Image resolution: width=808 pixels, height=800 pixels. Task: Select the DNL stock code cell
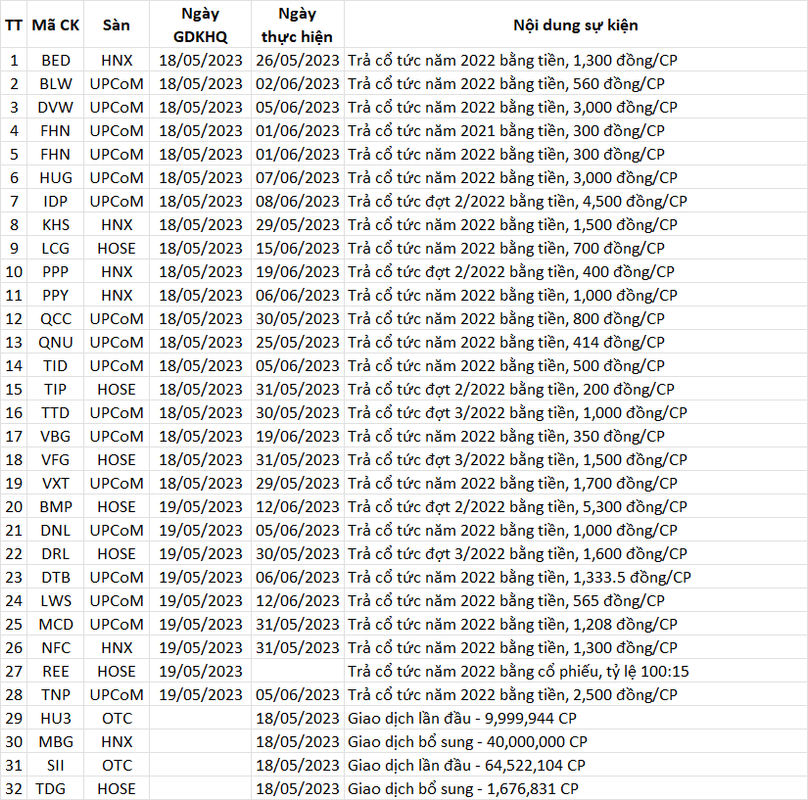point(55,530)
